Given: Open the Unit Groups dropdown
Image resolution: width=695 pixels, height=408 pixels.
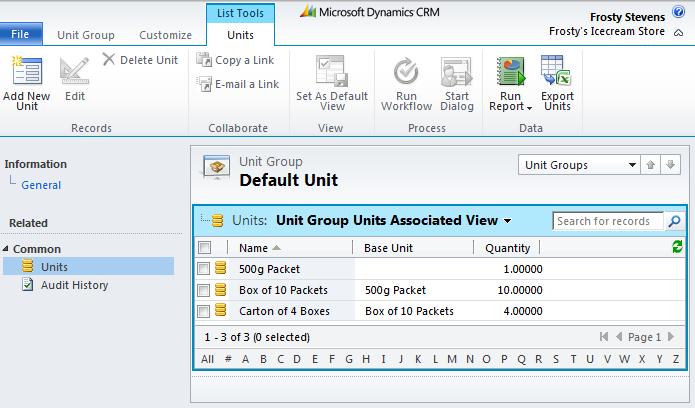Looking at the screenshot, I should tap(579, 165).
